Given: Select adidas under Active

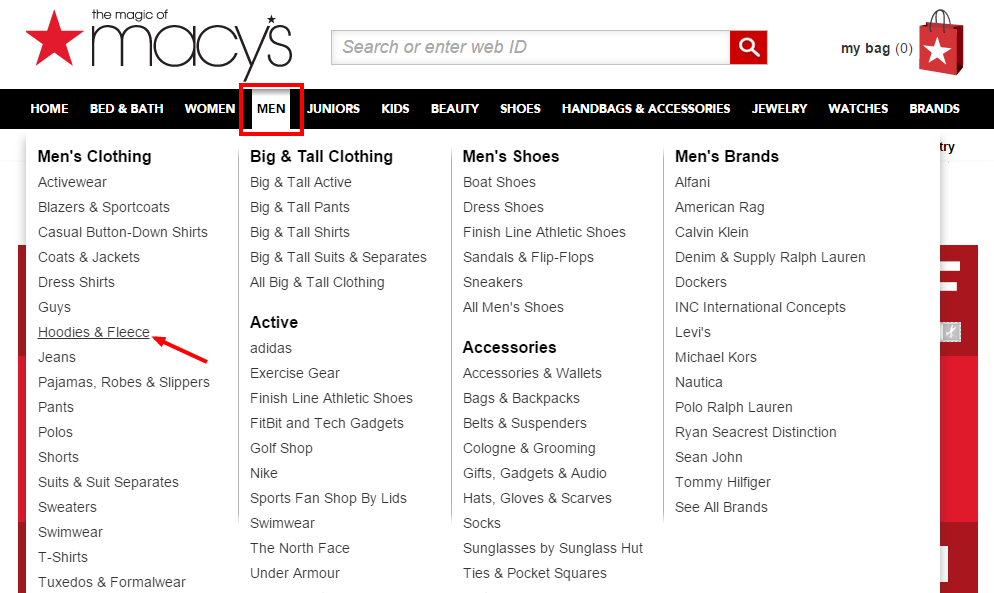Looking at the screenshot, I should pos(271,348).
